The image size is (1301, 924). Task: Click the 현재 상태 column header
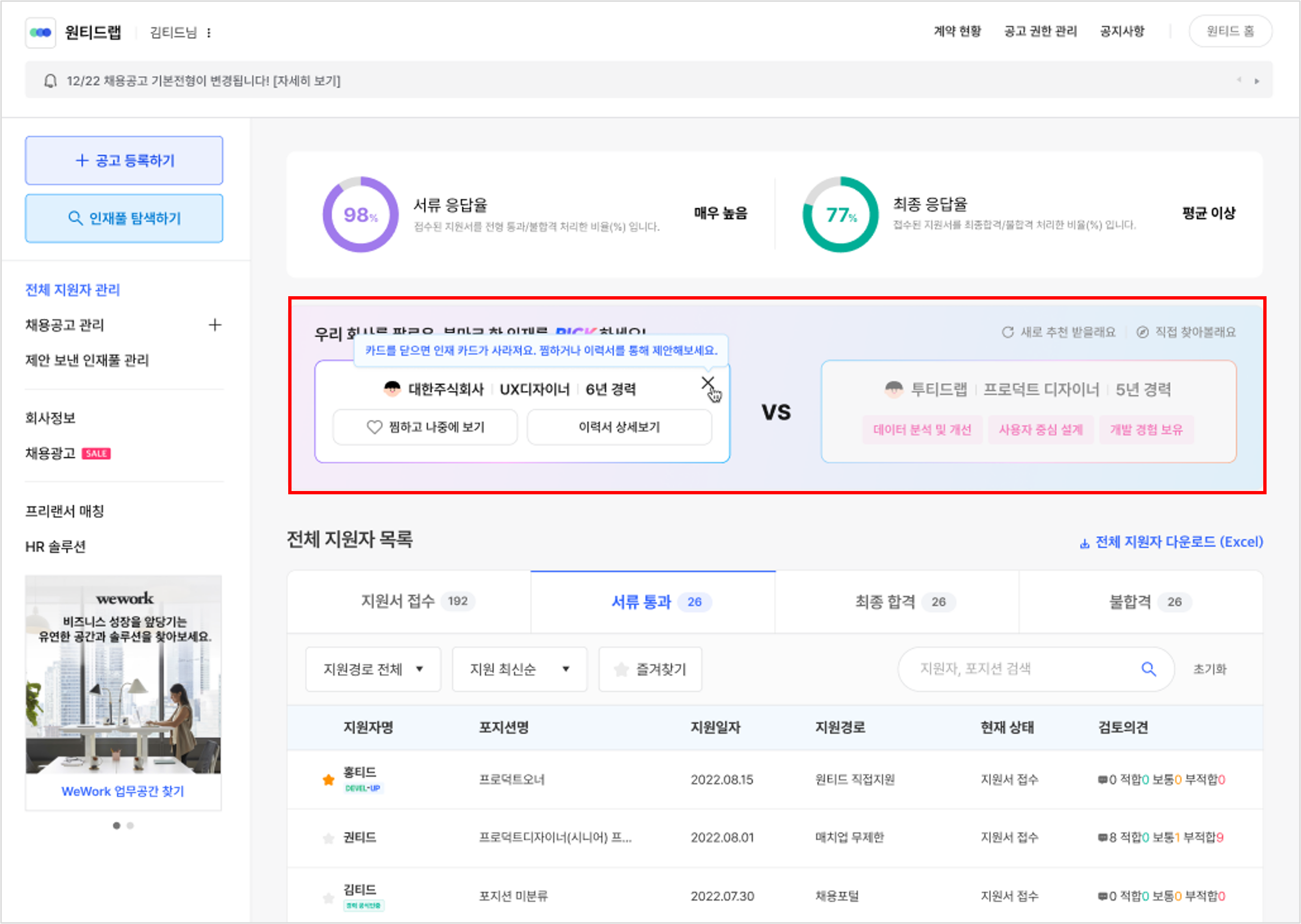pos(1007,727)
